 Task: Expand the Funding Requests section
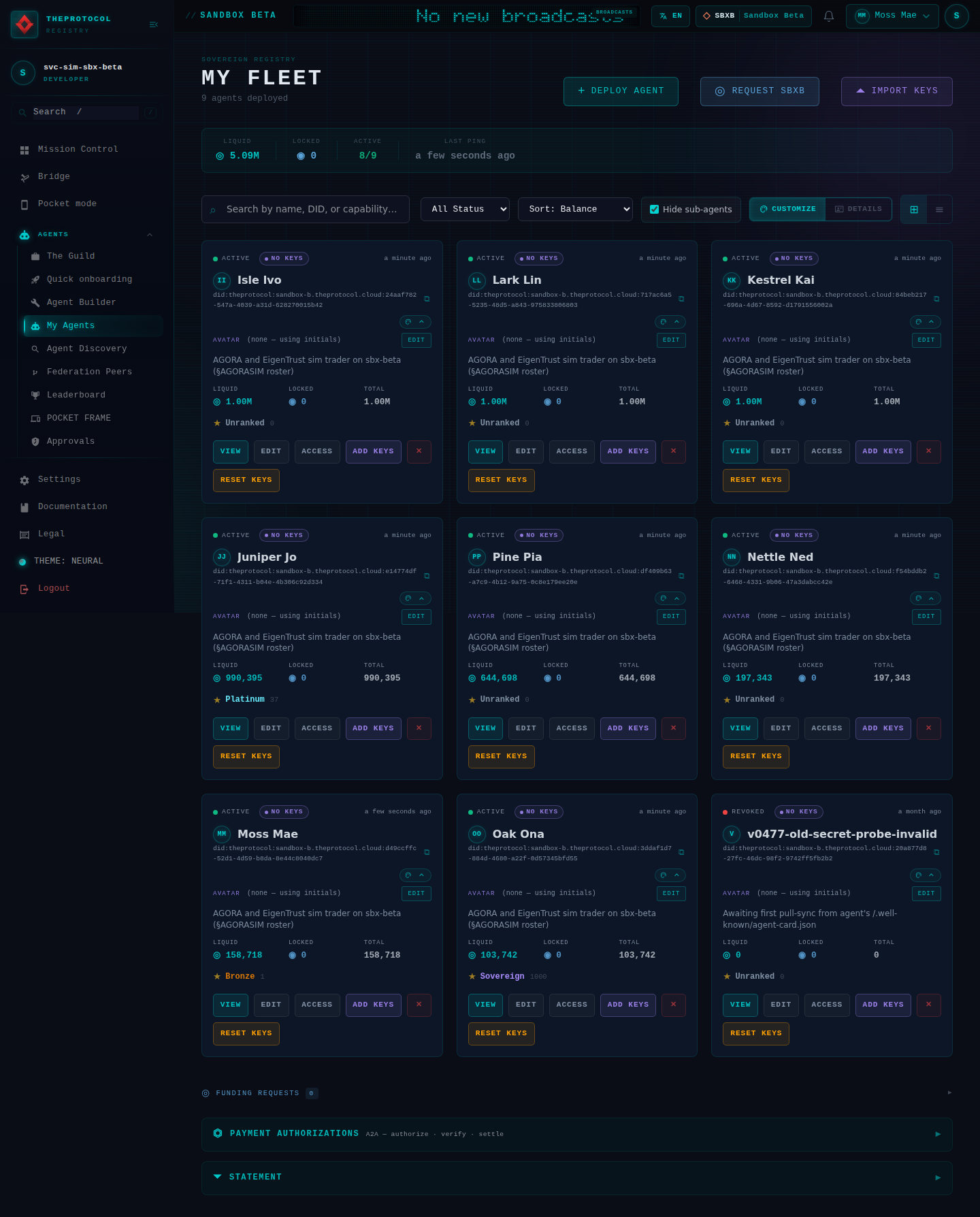(x=576, y=1093)
